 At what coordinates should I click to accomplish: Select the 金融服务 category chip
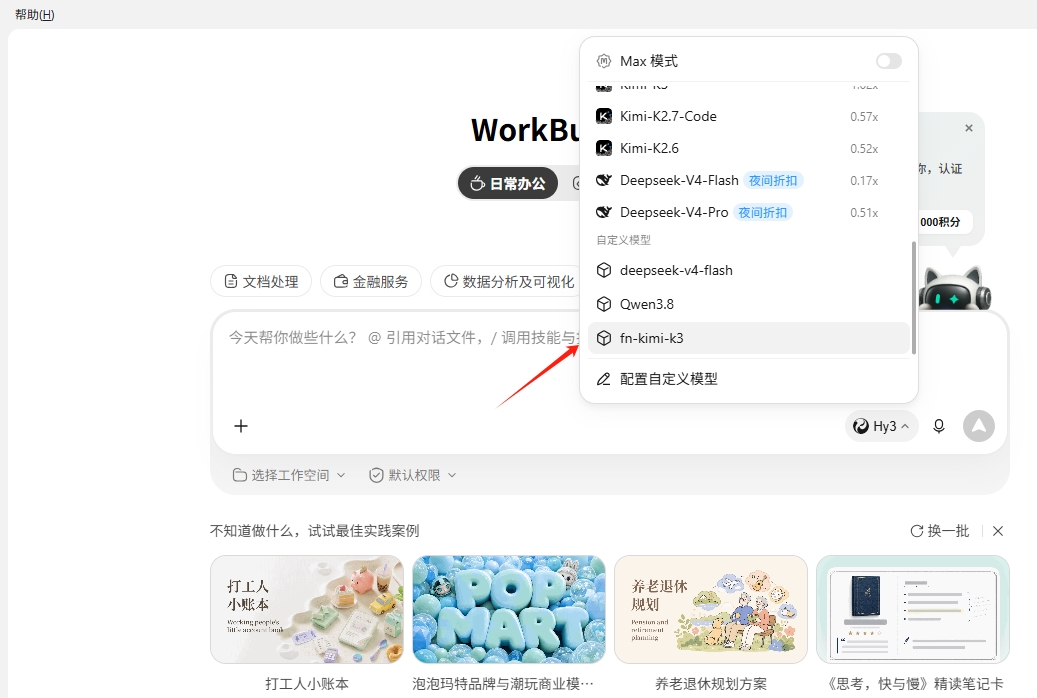pos(371,281)
